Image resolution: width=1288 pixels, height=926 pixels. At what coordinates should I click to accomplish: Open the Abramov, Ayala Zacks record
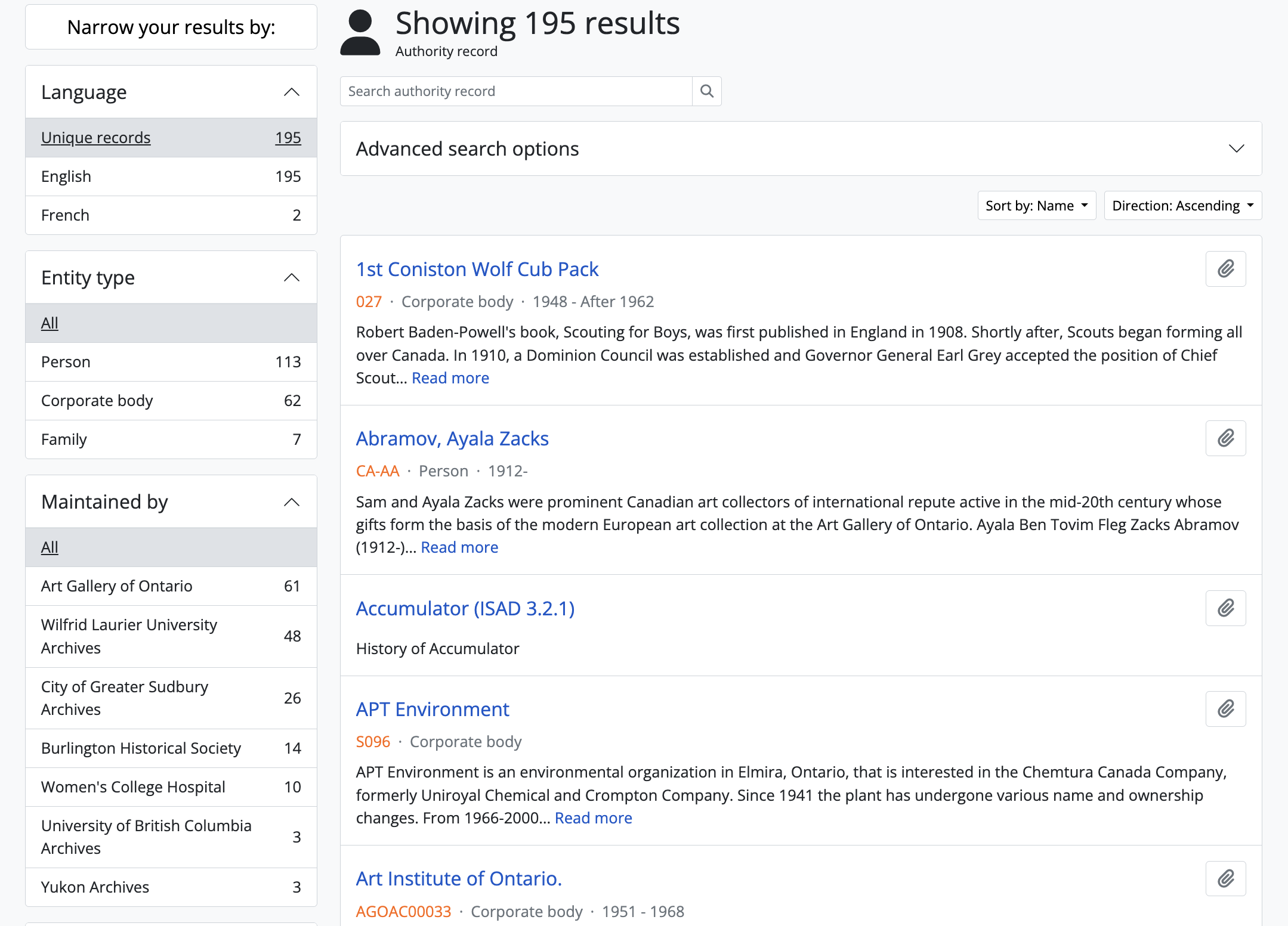coord(452,439)
